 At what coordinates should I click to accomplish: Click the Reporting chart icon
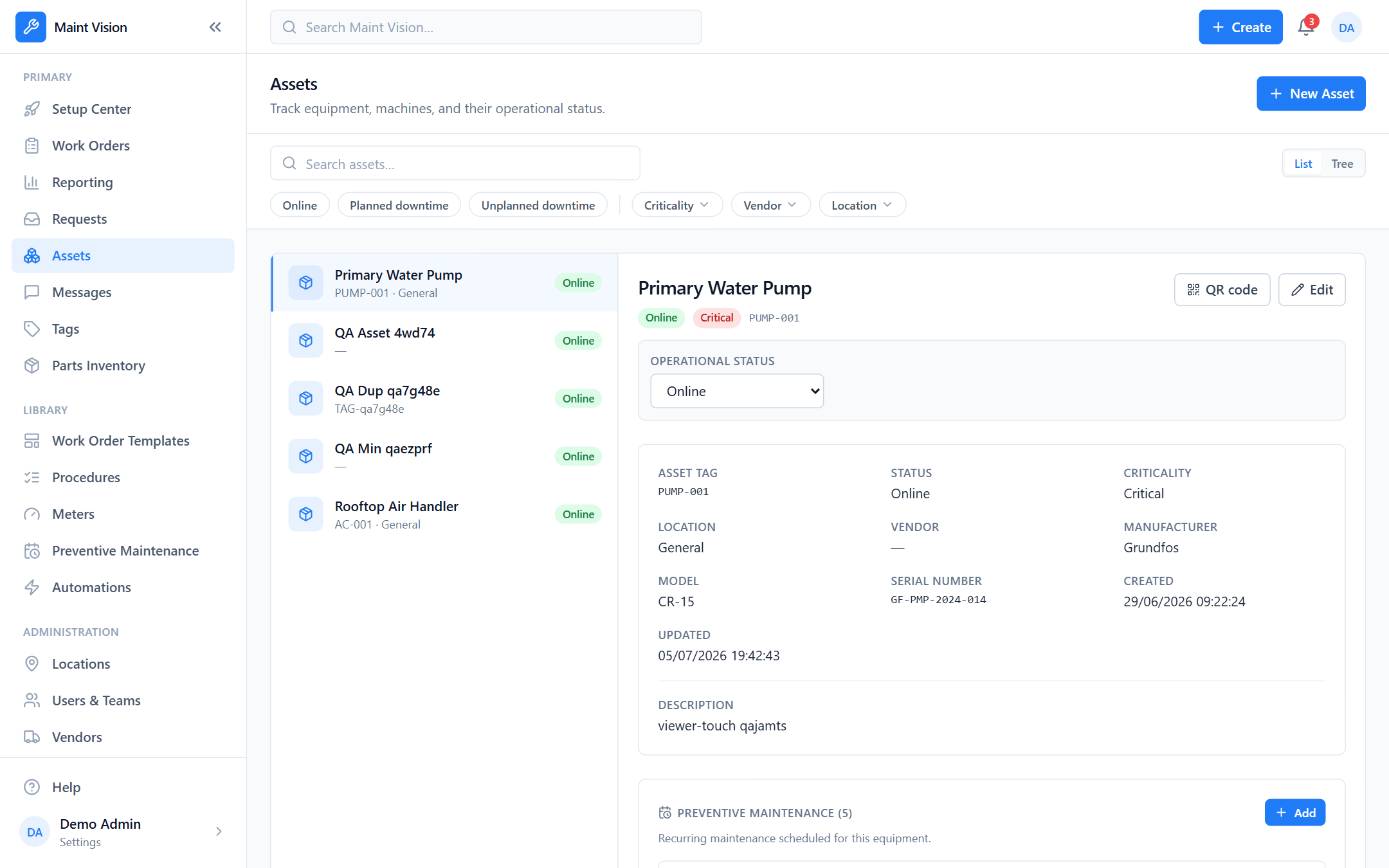click(32, 183)
